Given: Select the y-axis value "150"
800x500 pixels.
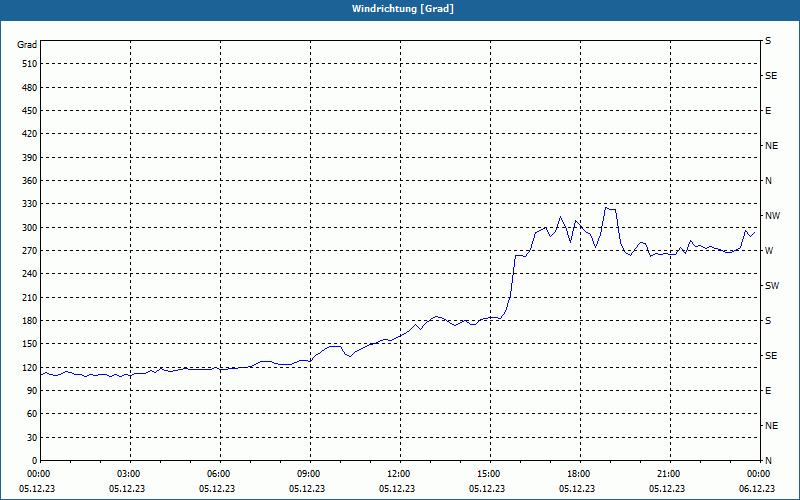Looking at the screenshot, I should pos(30,344).
